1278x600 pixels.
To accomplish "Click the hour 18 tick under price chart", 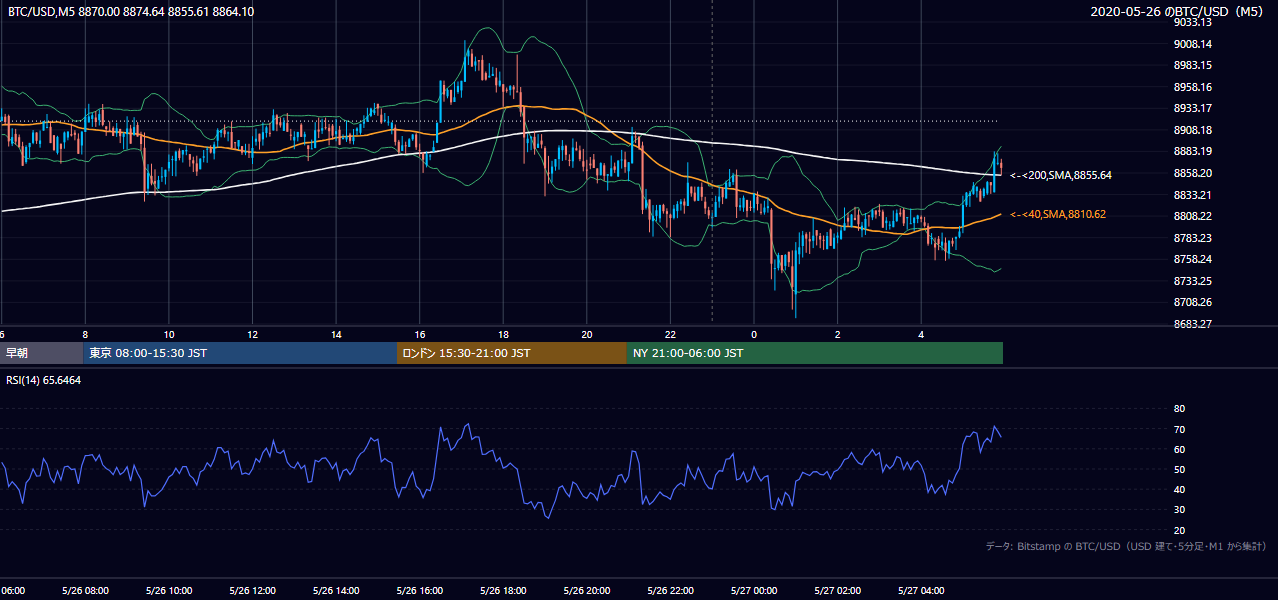I will pos(504,334).
